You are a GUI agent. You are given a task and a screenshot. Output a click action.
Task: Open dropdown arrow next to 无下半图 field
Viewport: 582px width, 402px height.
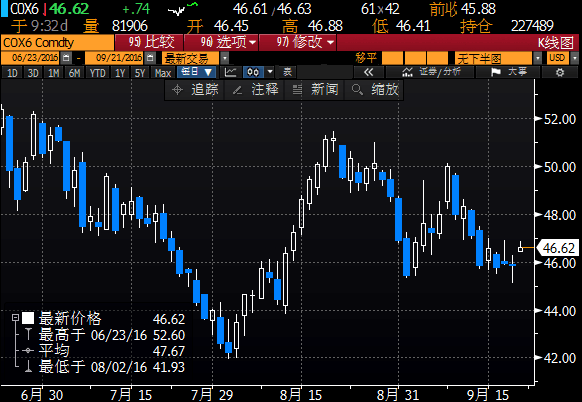[x=537, y=58]
